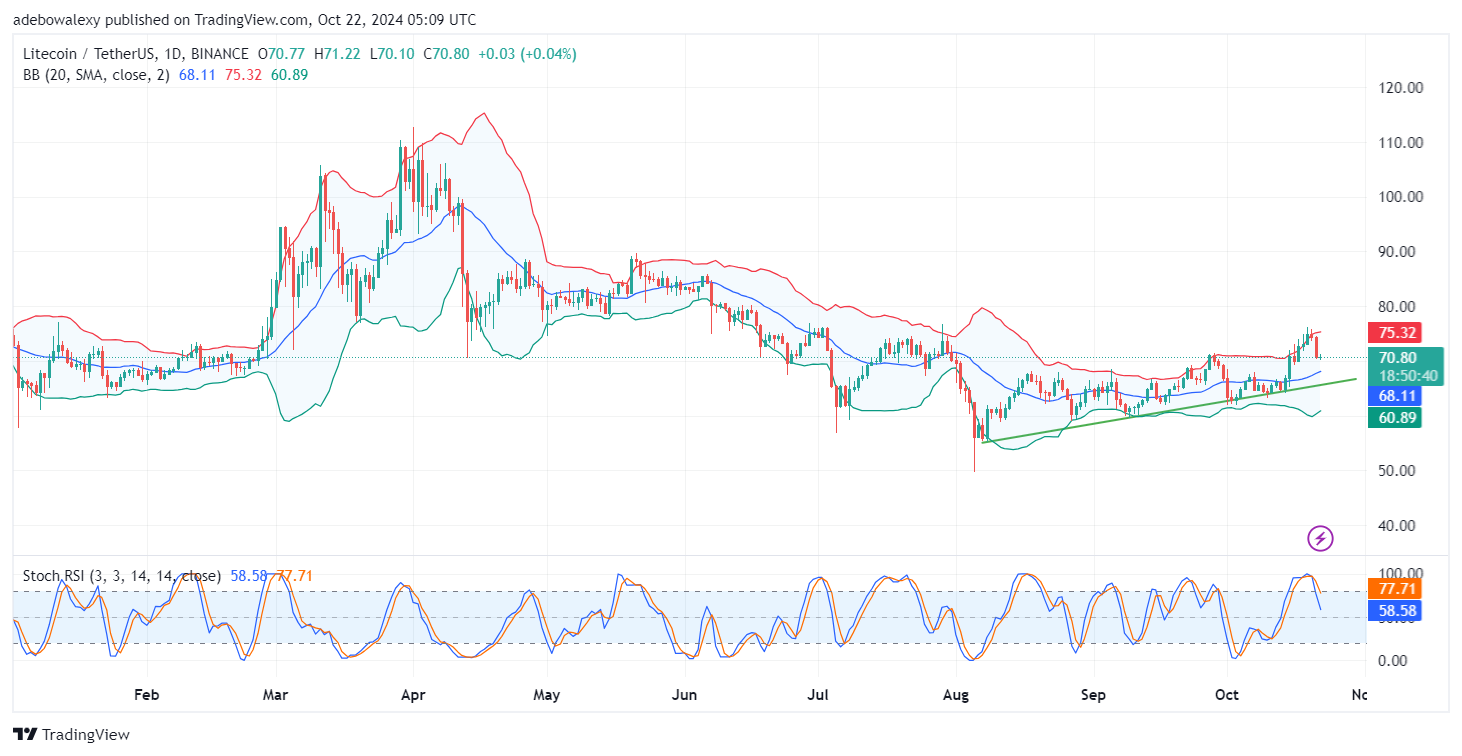
Task: Click the 70.80 current price label
Action: (x=1397, y=357)
